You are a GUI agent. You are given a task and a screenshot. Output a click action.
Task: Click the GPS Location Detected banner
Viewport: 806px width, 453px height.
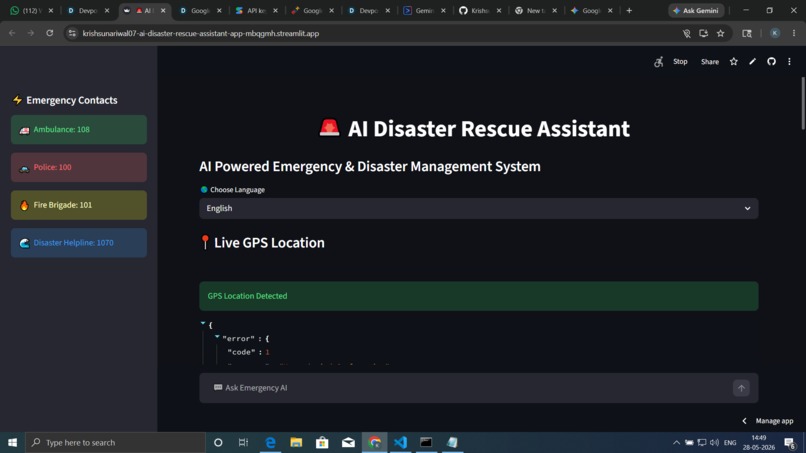pos(479,296)
